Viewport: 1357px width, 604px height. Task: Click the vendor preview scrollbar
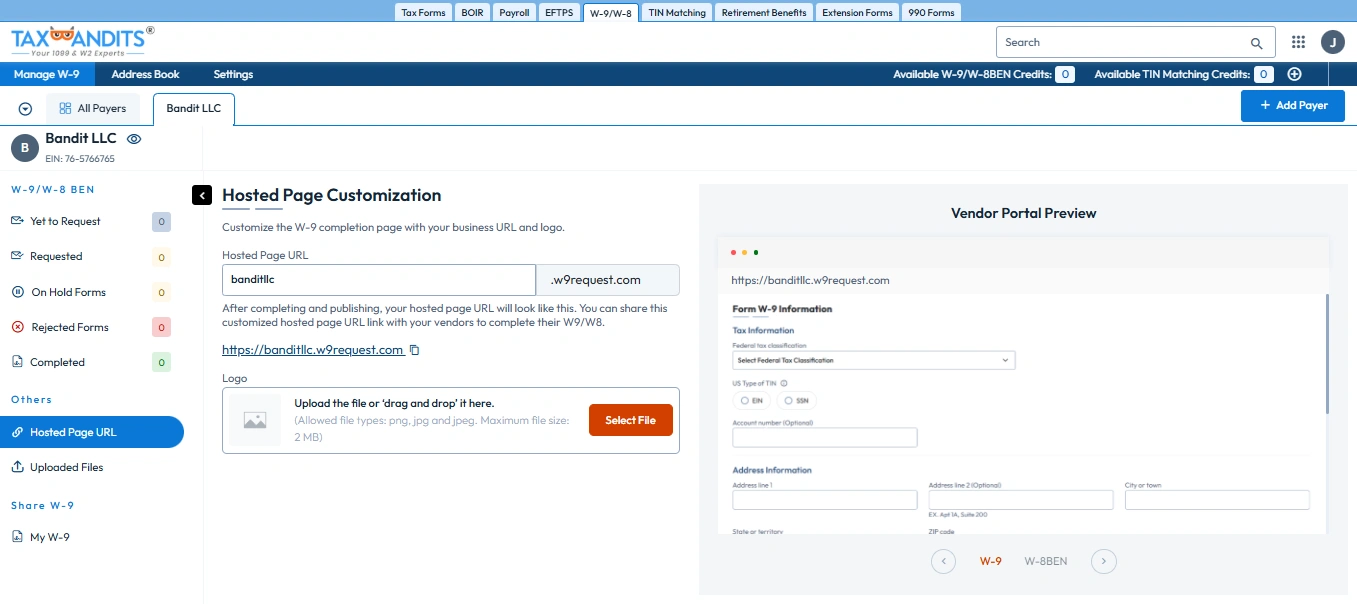tap(1327, 353)
